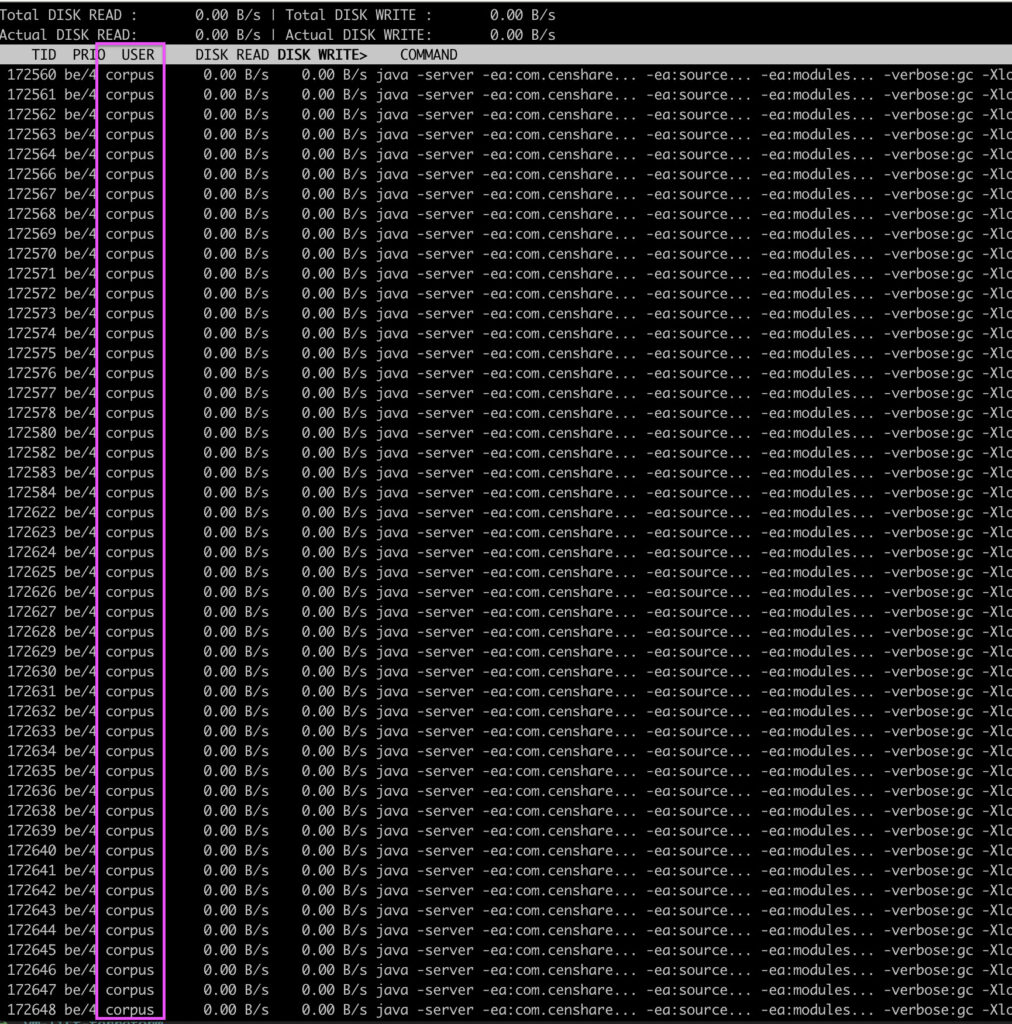This screenshot has width=1012, height=1024.
Task: Select thread ID 172636
Action: pos(32,792)
